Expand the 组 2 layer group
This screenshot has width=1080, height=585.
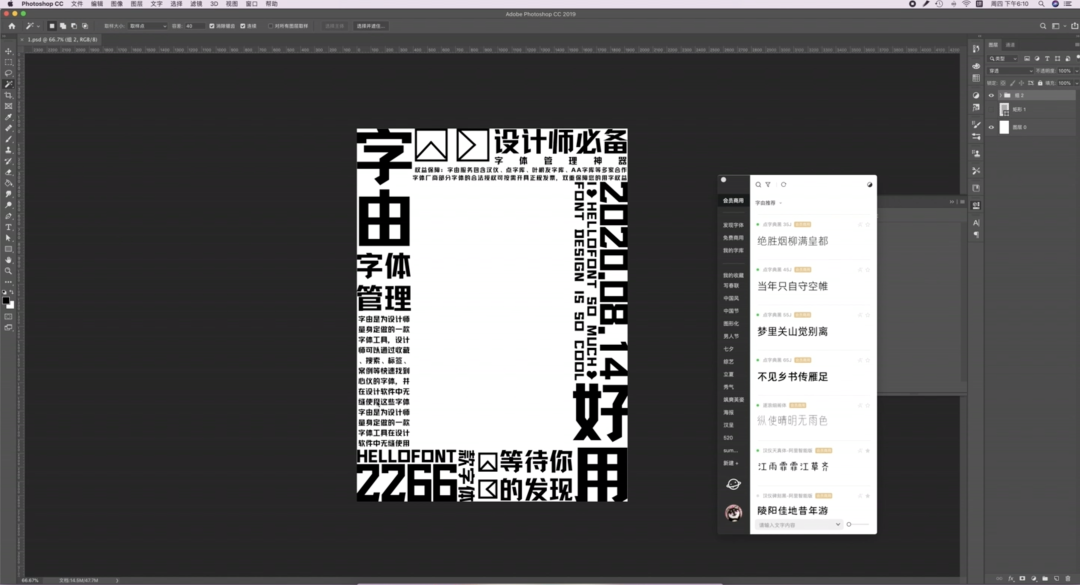(x=1000, y=96)
